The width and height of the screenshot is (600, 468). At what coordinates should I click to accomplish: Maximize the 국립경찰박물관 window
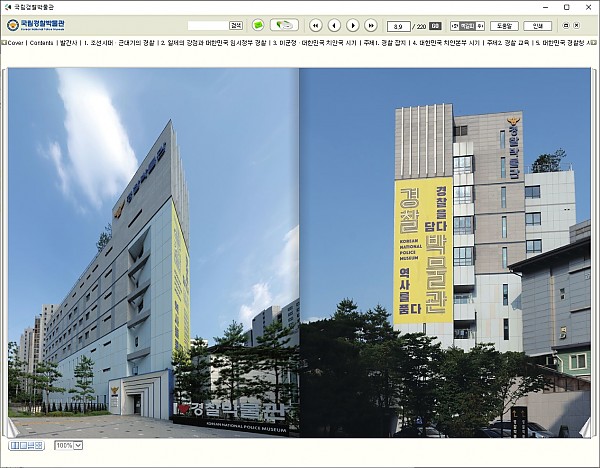click(x=567, y=7)
